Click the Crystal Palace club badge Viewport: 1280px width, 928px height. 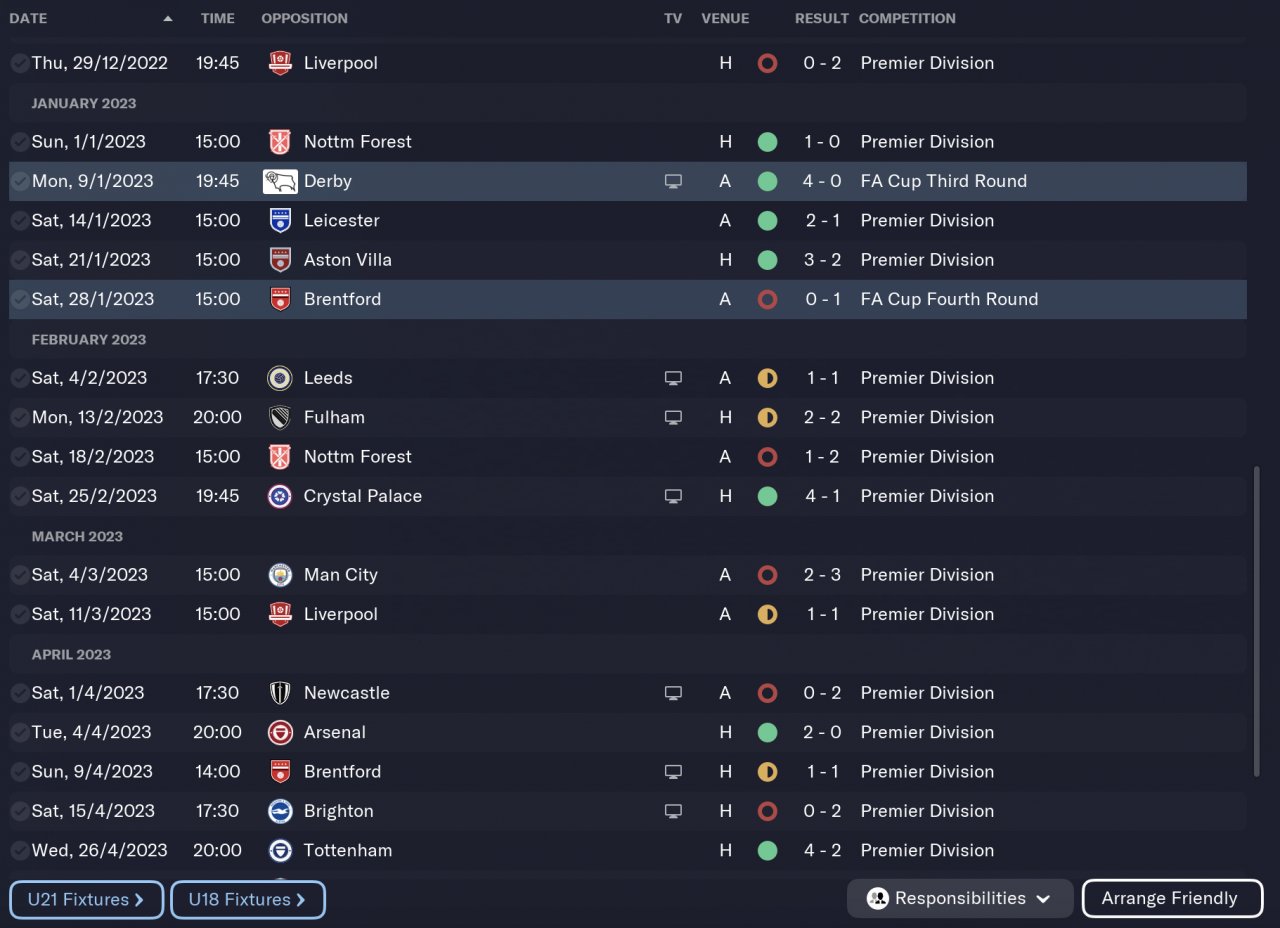click(x=280, y=496)
